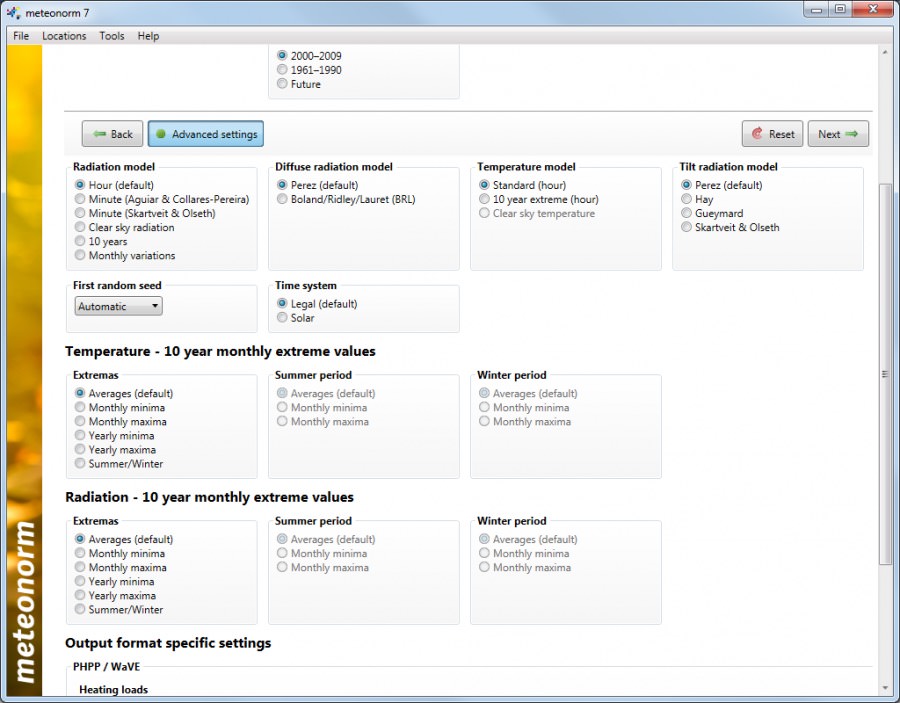Click the Back button
Screen dimensions: 900x703
(111, 133)
